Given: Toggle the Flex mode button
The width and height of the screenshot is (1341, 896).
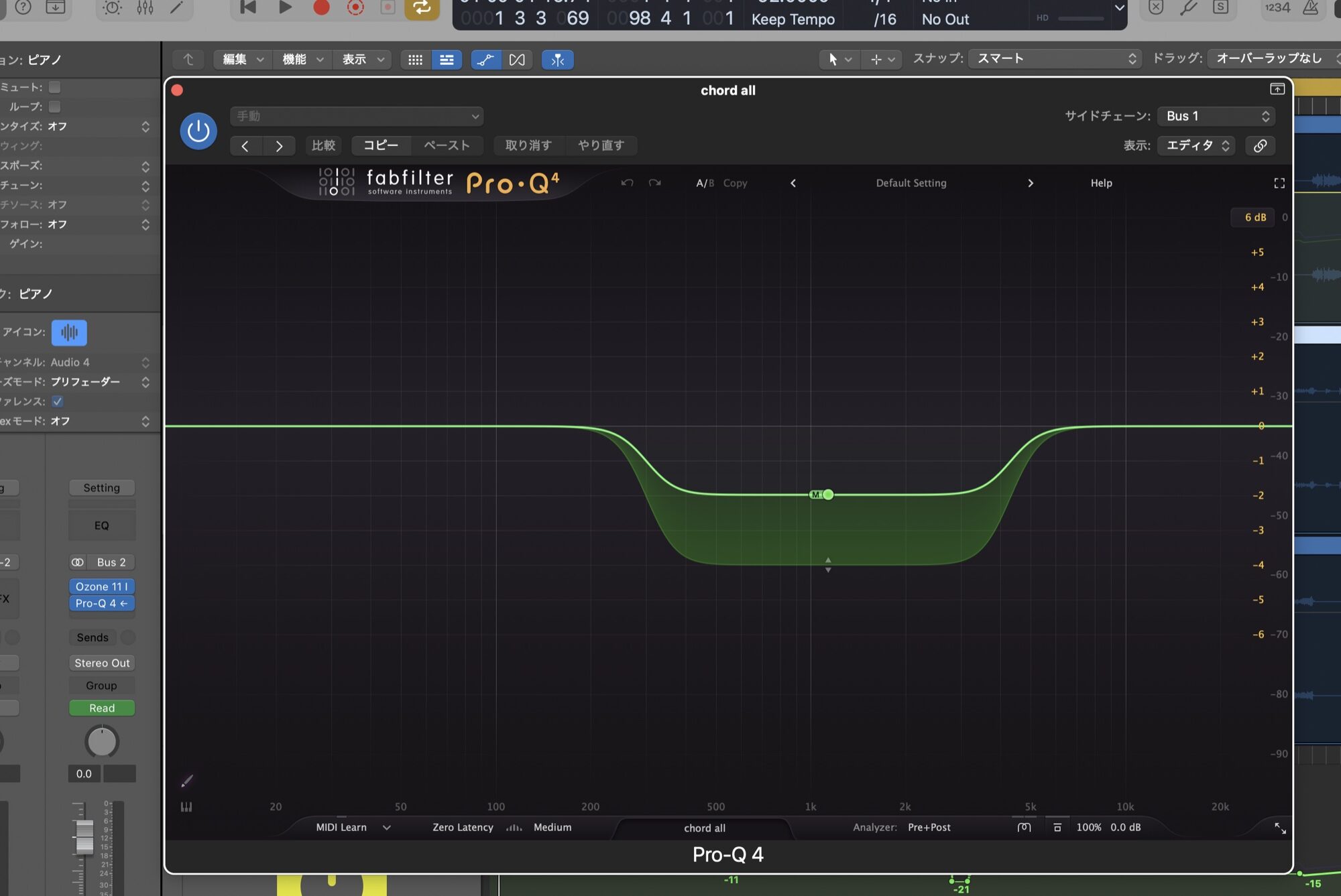Looking at the screenshot, I should (517, 60).
